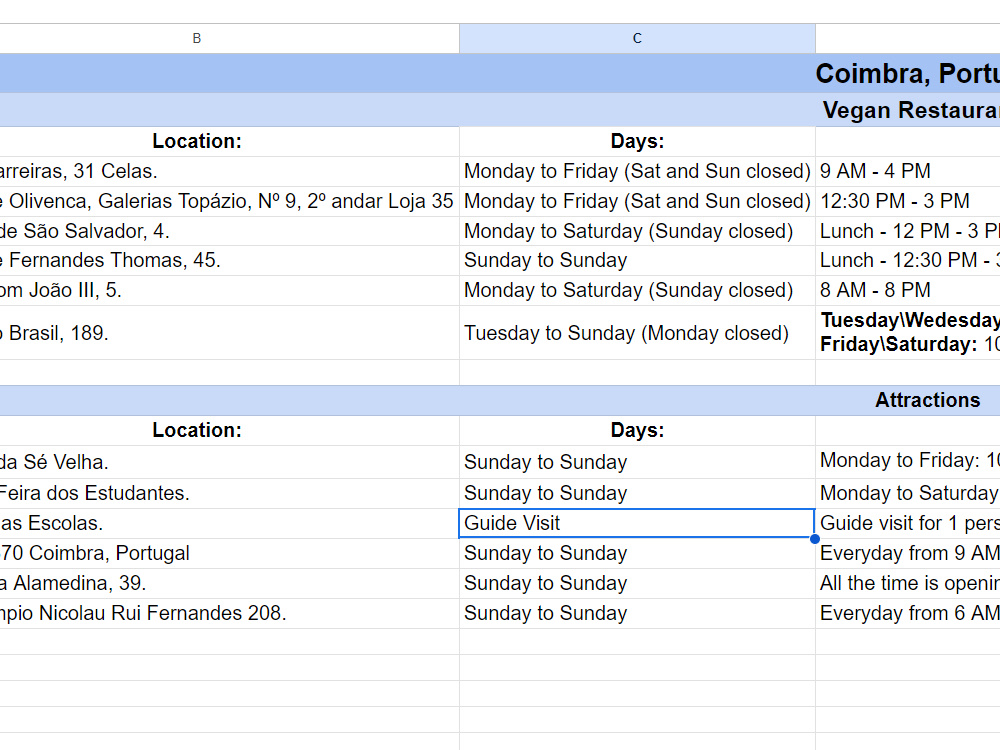This screenshot has width=1000, height=750.
Task: Click the Galerias Topázio address cell
Action: [229, 202]
